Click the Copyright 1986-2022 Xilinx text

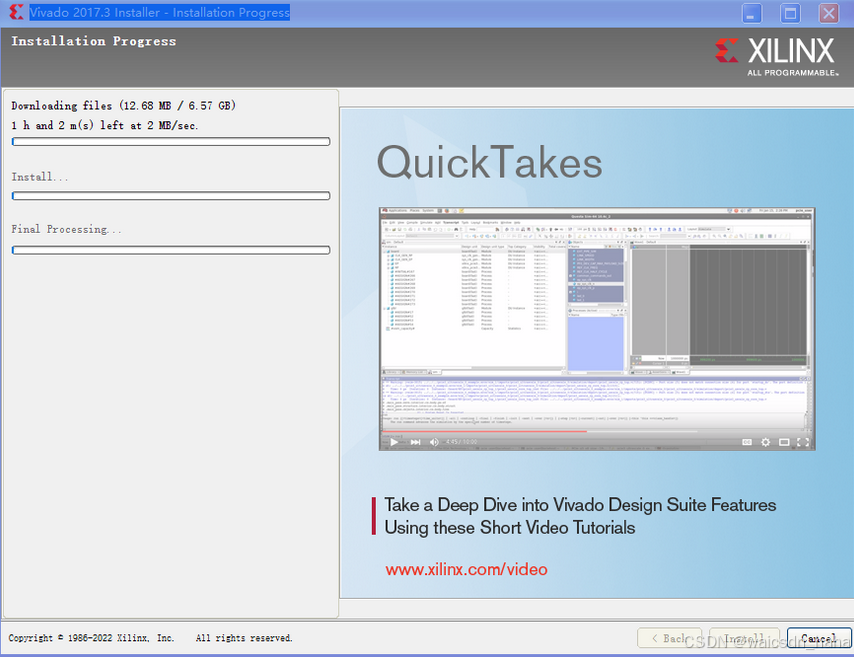(x=92, y=637)
